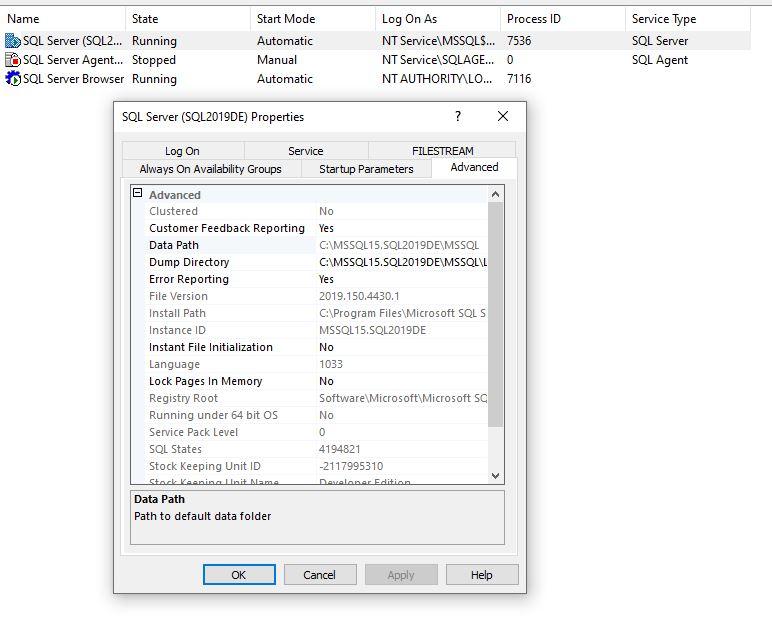Click the SQL States value 4194821
772x636 pixels.
(x=339, y=449)
